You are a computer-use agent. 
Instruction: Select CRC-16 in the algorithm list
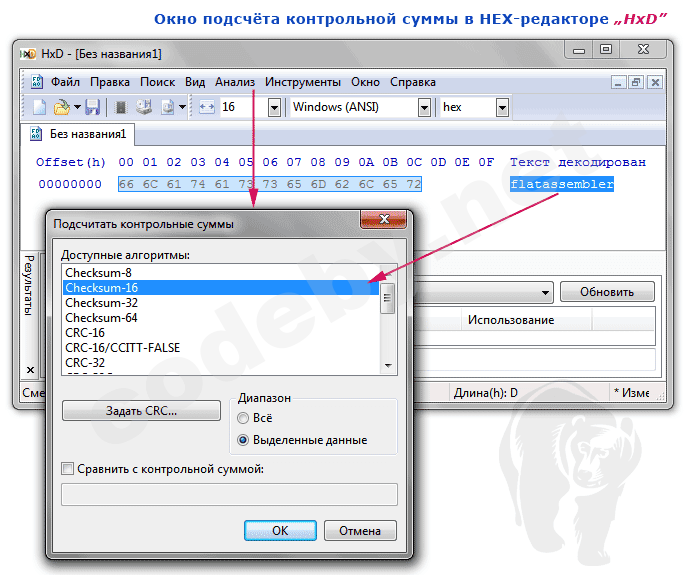(221, 333)
